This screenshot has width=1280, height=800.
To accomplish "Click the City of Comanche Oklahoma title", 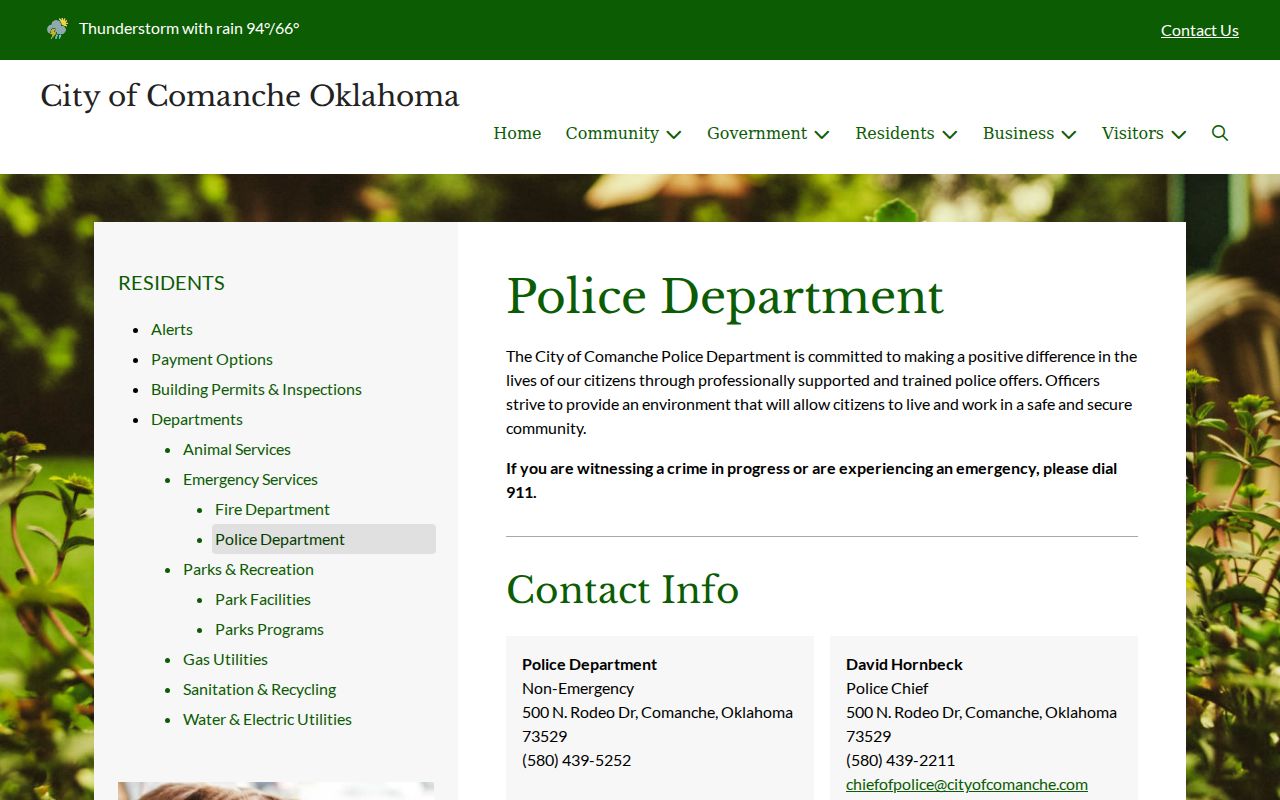I will [x=250, y=96].
